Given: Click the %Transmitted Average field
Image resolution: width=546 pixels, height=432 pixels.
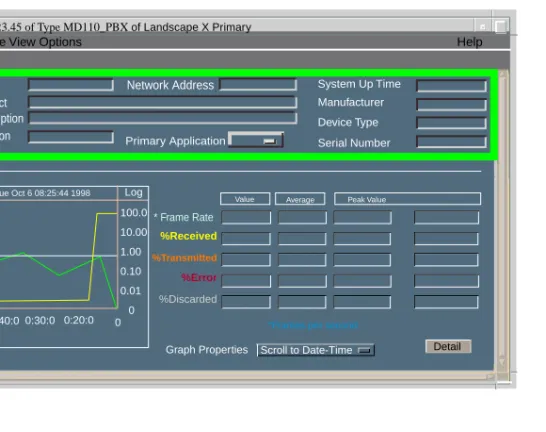Looking at the screenshot, I should (302, 259).
